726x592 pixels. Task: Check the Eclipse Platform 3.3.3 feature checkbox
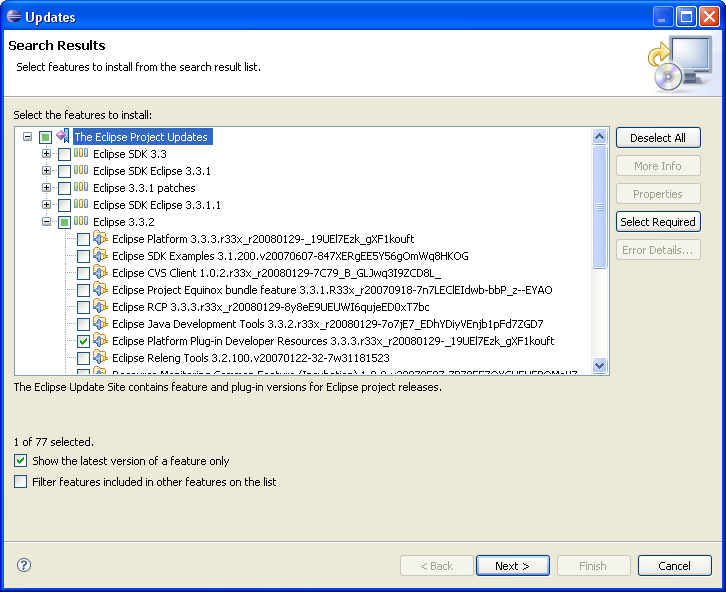(83, 239)
